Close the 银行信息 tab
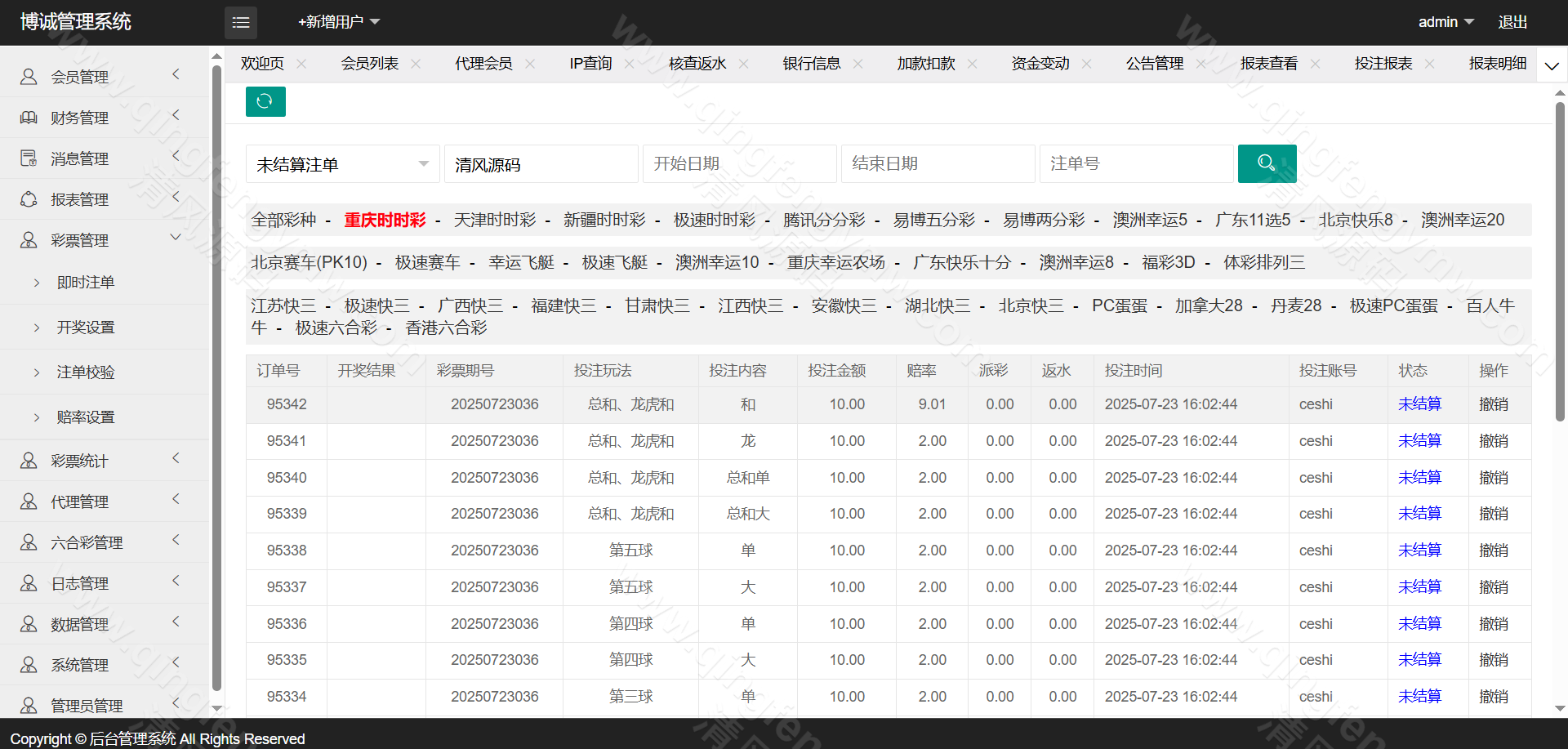The image size is (1568, 749). coord(857,64)
